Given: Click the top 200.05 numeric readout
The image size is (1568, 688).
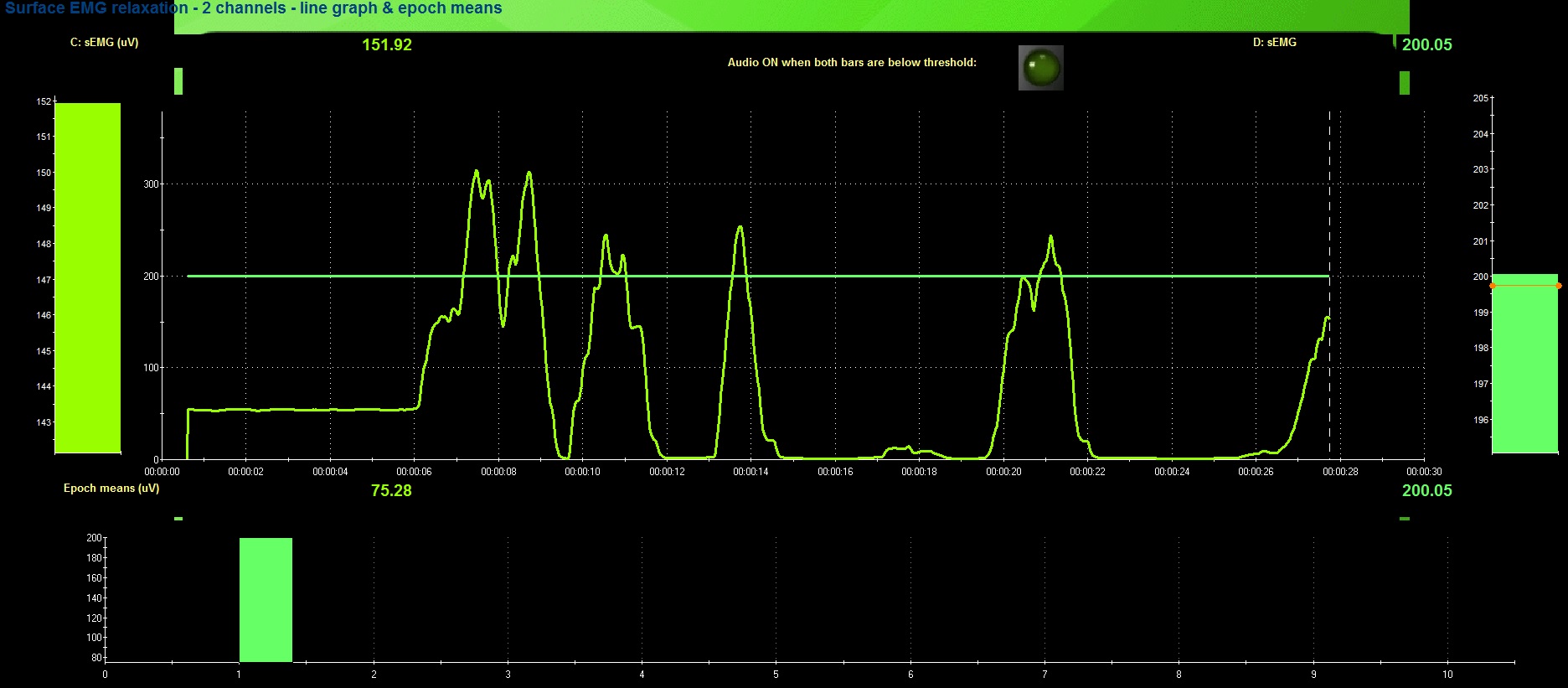Looking at the screenshot, I should (x=1426, y=45).
